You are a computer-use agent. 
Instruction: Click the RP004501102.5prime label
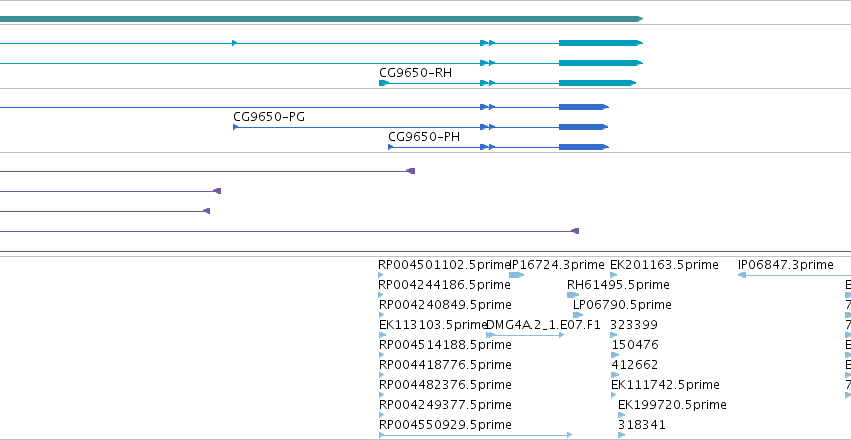point(444,265)
